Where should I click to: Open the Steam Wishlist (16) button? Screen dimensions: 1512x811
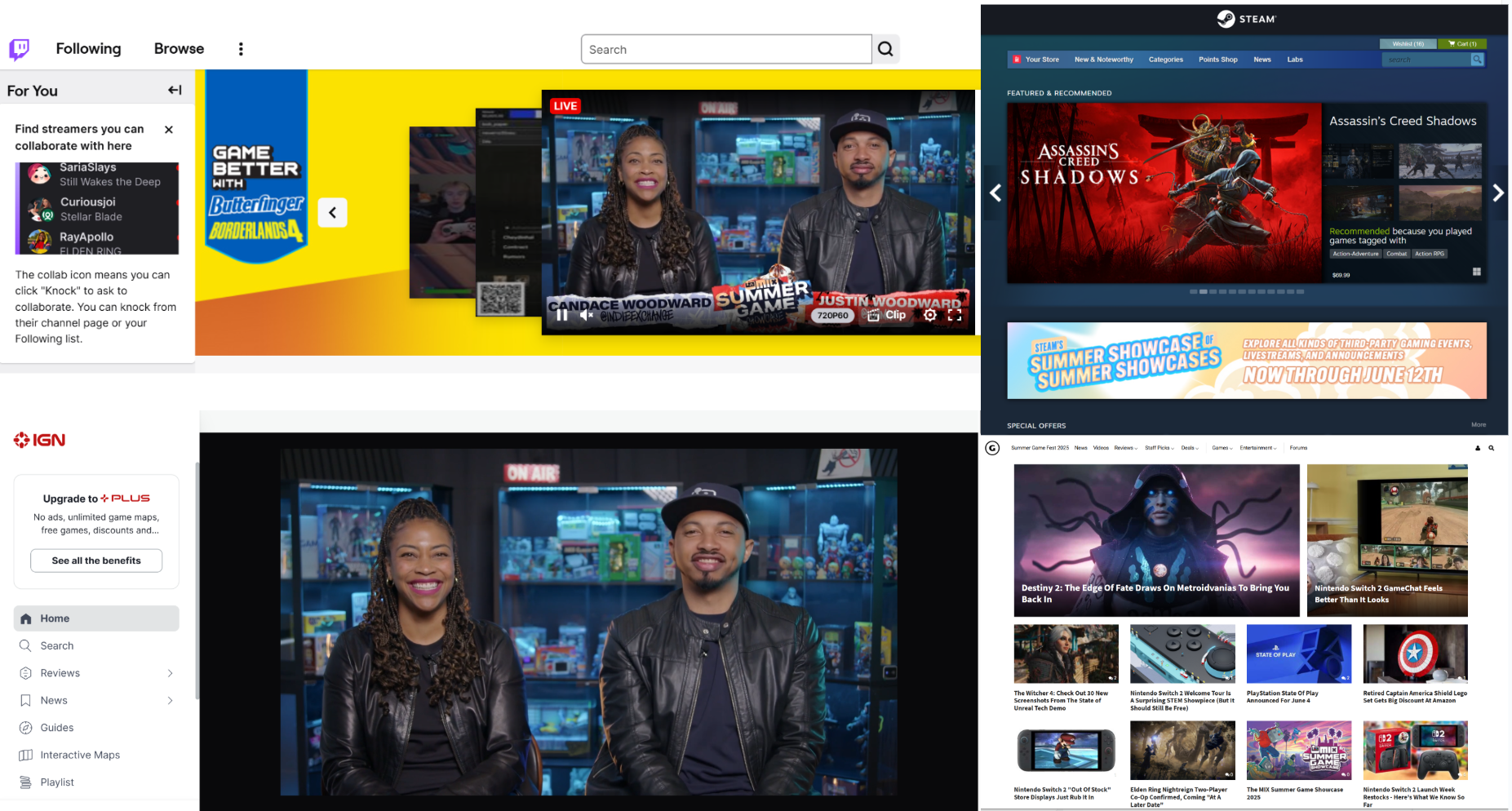coord(1408,44)
